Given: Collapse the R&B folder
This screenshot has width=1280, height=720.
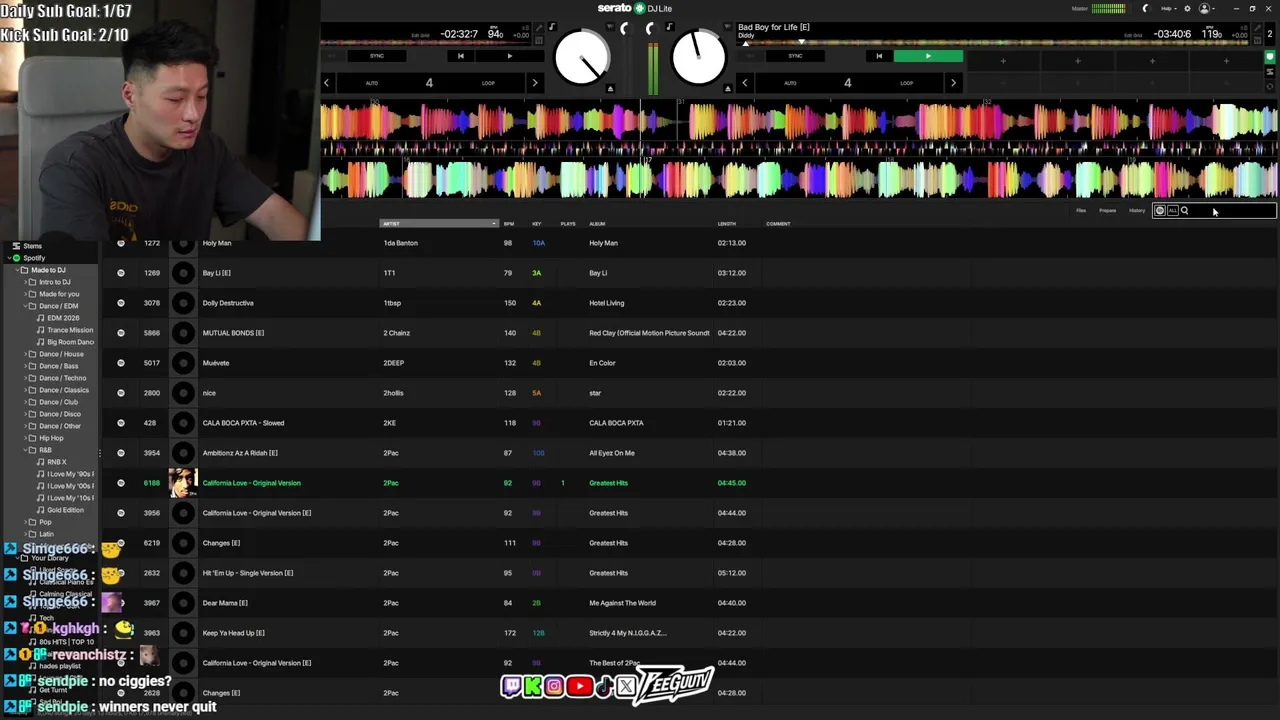Looking at the screenshot, I should tap(26, 450).
